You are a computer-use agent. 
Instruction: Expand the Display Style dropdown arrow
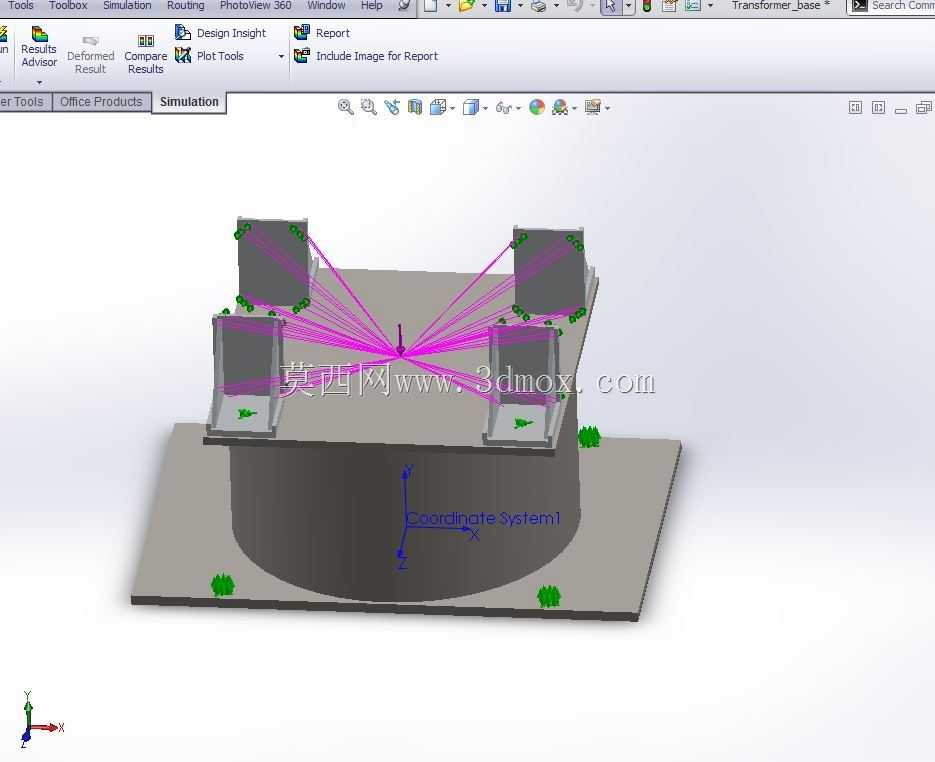tap(485, 109)
